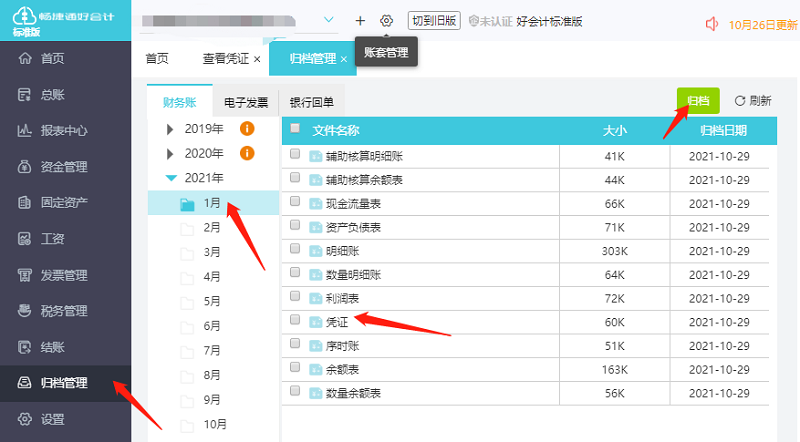
Task: Select 1月 in the 2021 tree
Action: tap(213, 203)
